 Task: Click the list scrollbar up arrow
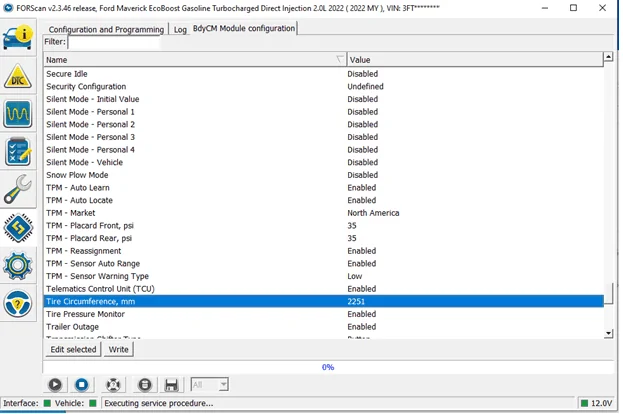pyautogui.click(x=608, y=57)
